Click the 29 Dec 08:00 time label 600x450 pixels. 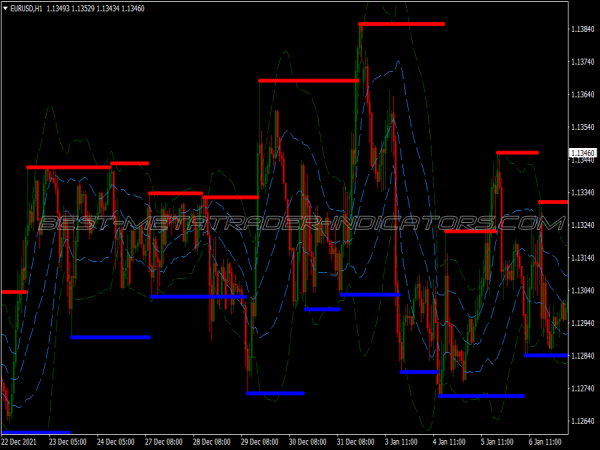coord(260,442)
